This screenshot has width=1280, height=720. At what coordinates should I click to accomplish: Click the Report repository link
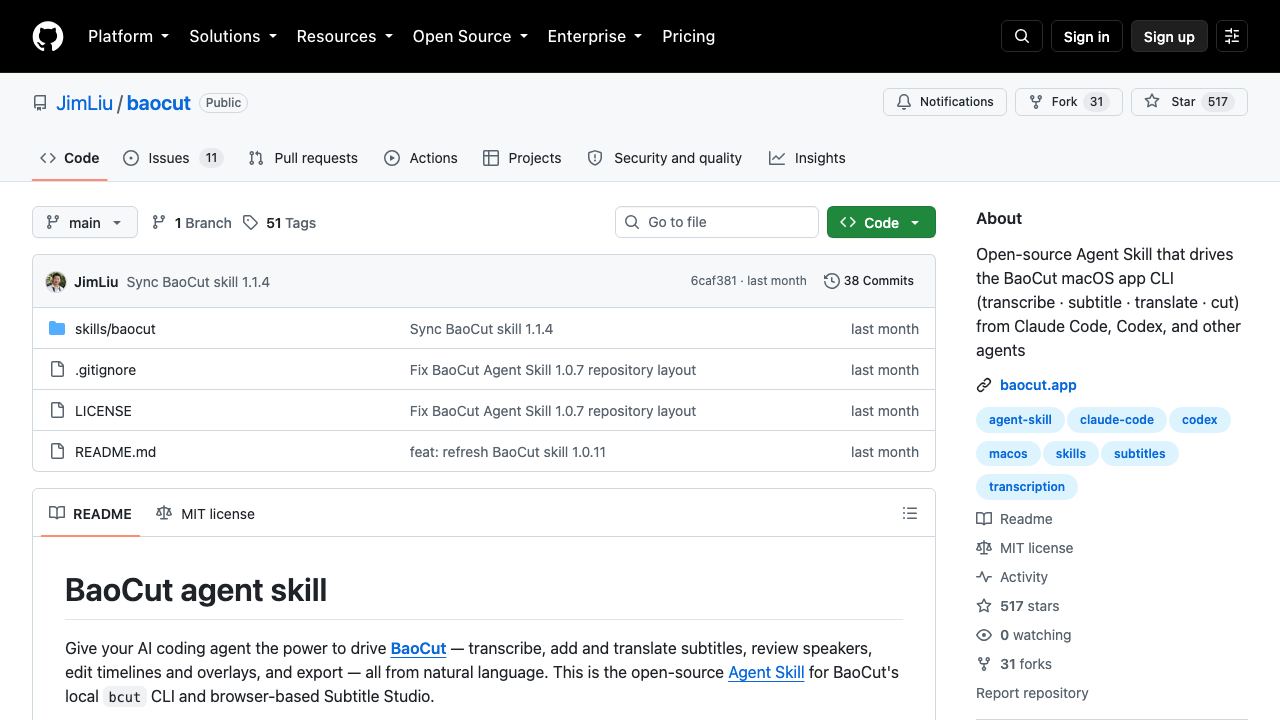tap(1032, 693)
